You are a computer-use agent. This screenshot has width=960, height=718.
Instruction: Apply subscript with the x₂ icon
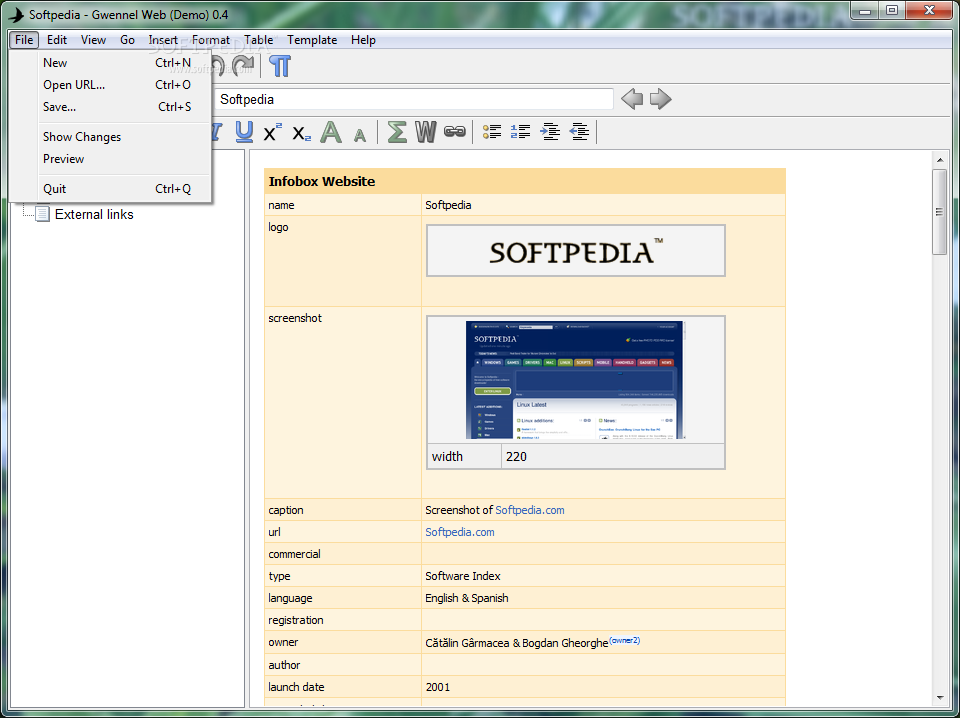pos(301,133)
